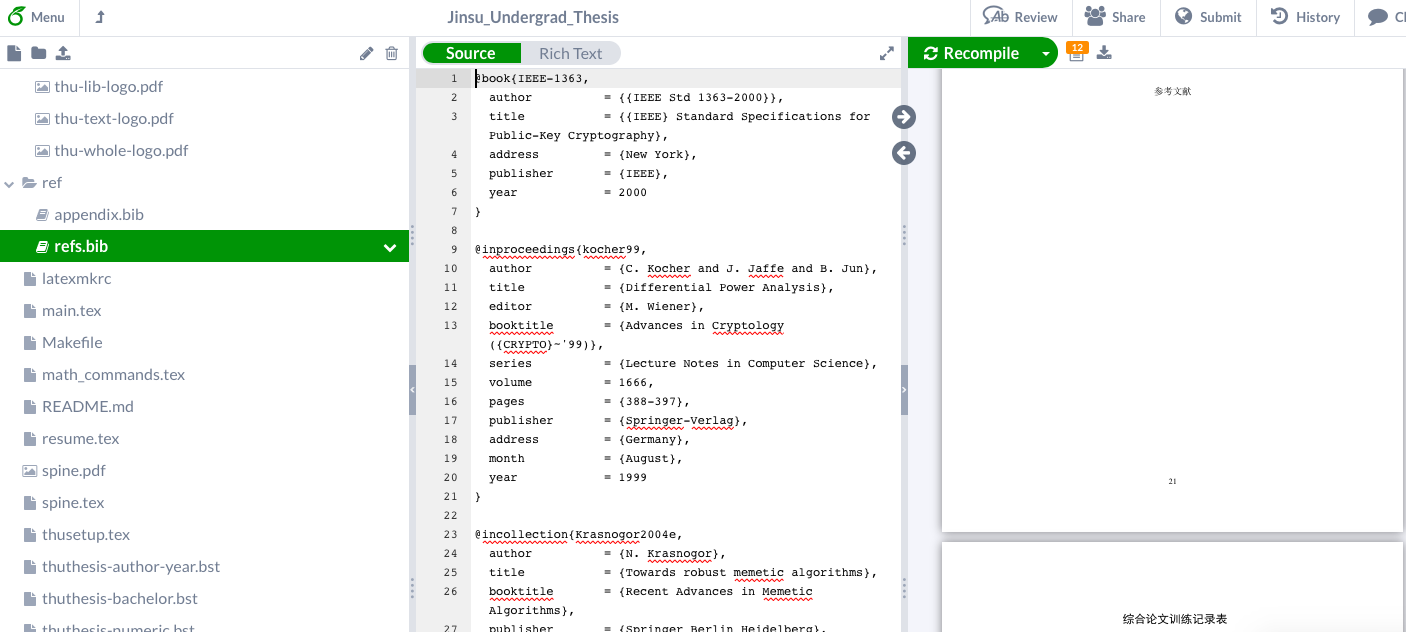The width and height of the screenshot is (1406, 632).
Task: Open the Review panel
Action: click(x=1020, y=17)
